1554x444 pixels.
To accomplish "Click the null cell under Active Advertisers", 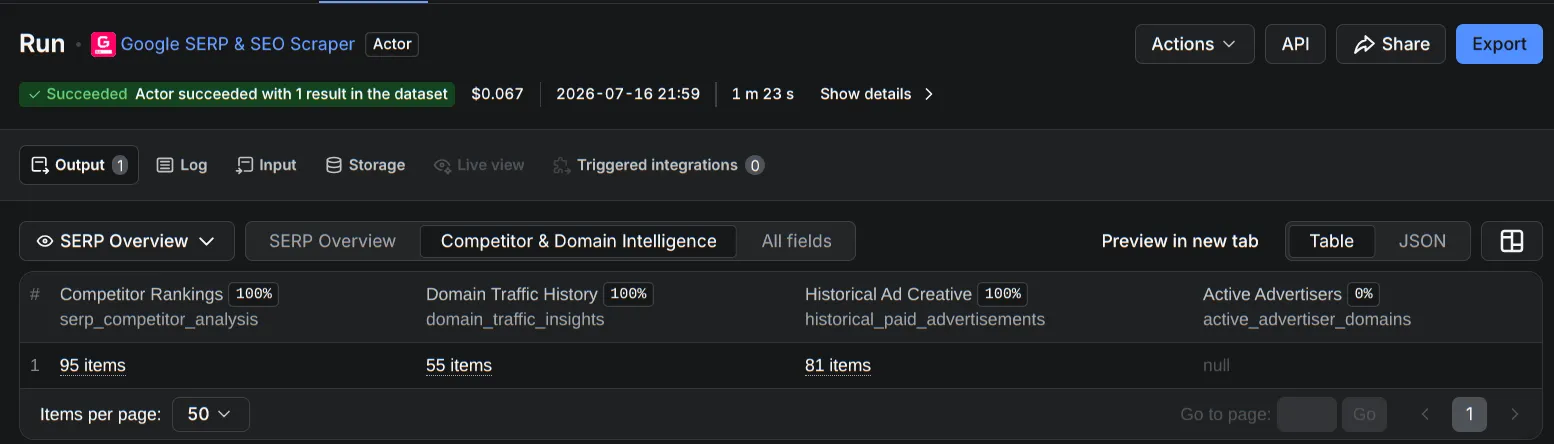I will point(1216,365).
